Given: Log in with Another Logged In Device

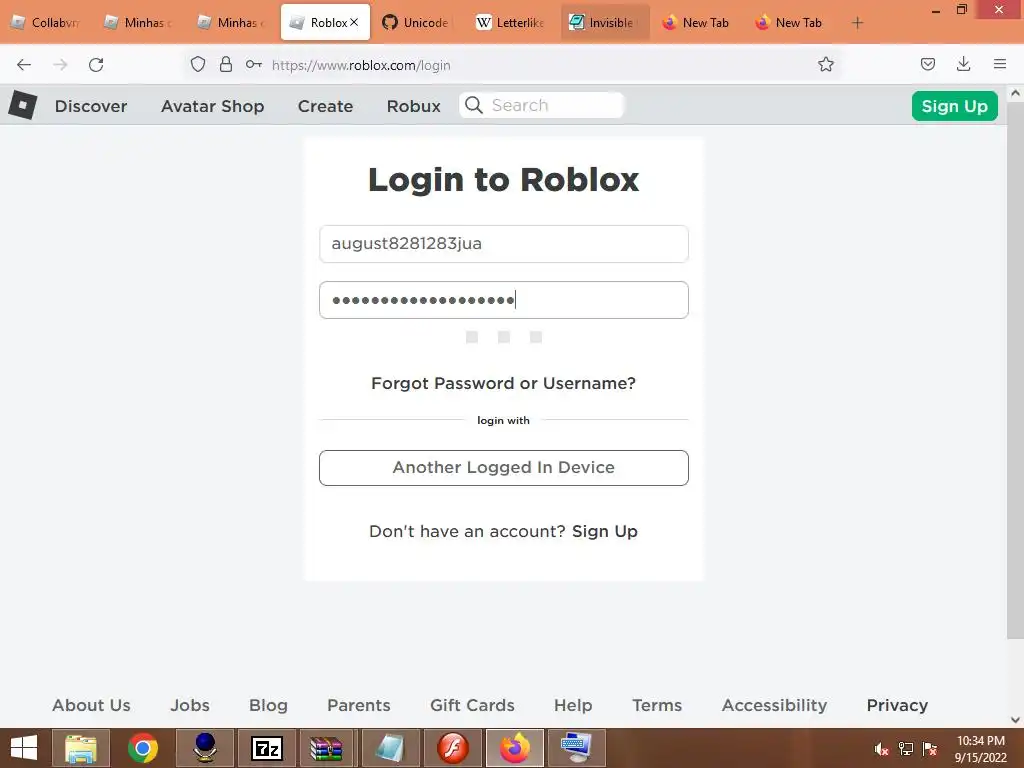Looking at the screenshot, I should 504,468.
